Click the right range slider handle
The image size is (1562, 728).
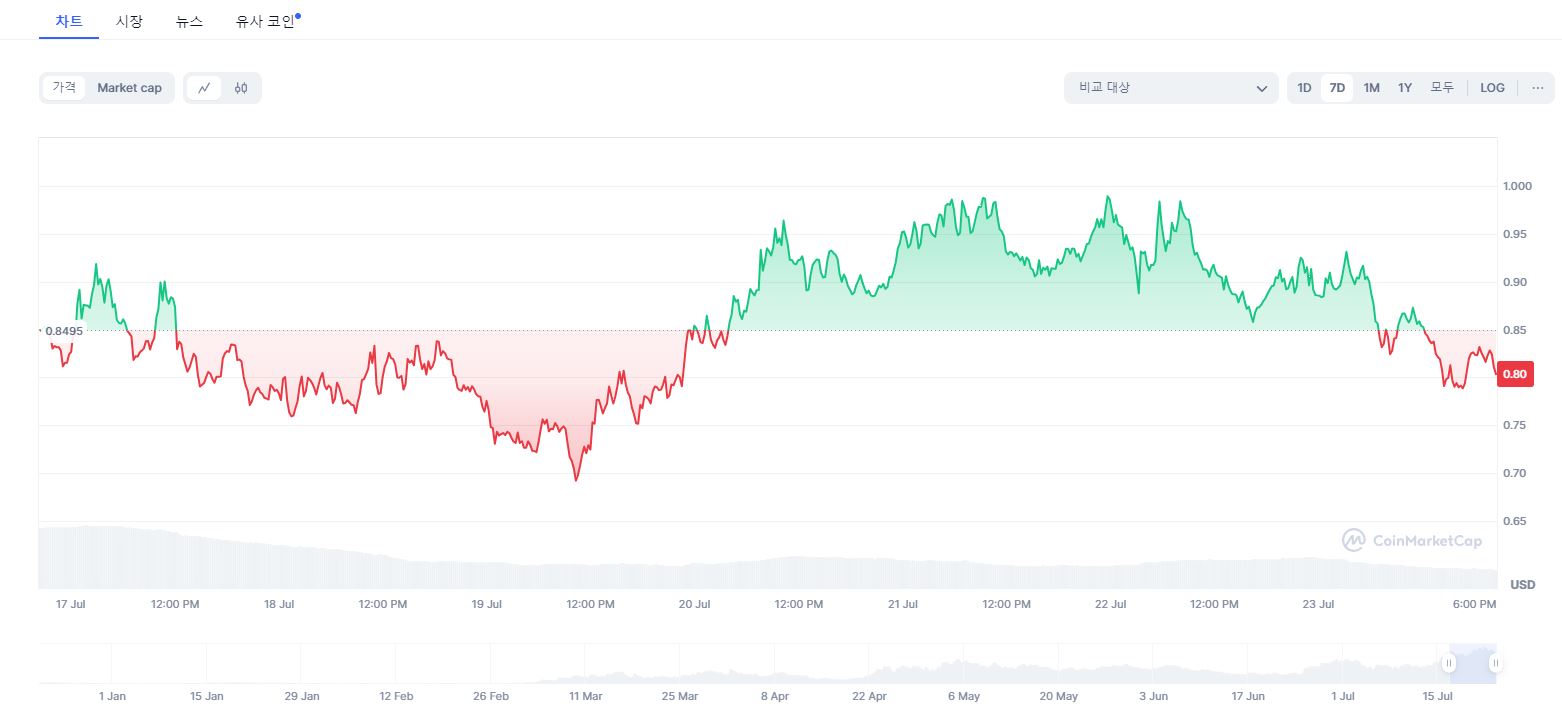click(x=1495, y=663)
